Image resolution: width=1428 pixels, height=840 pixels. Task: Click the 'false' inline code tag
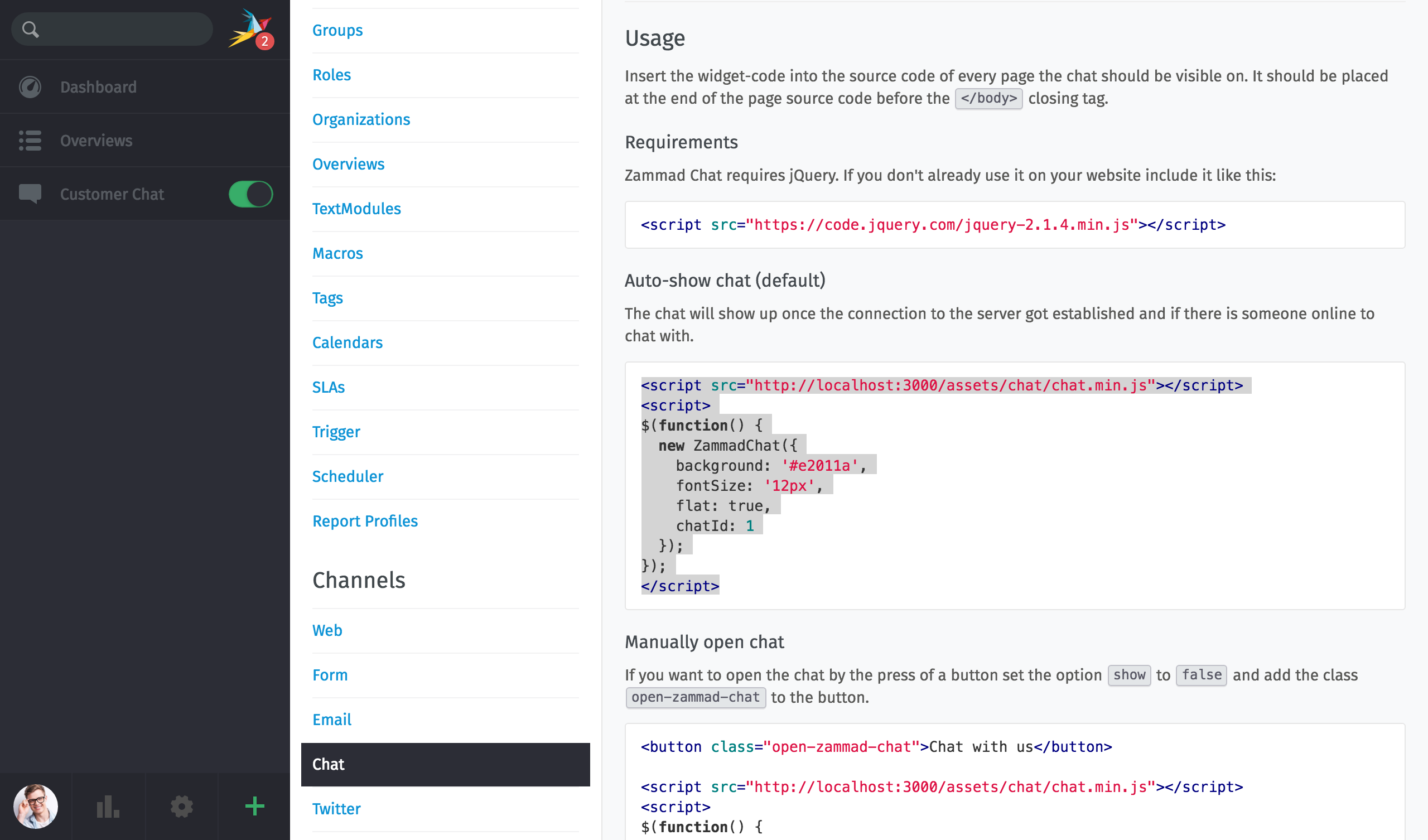[1202, 675]
